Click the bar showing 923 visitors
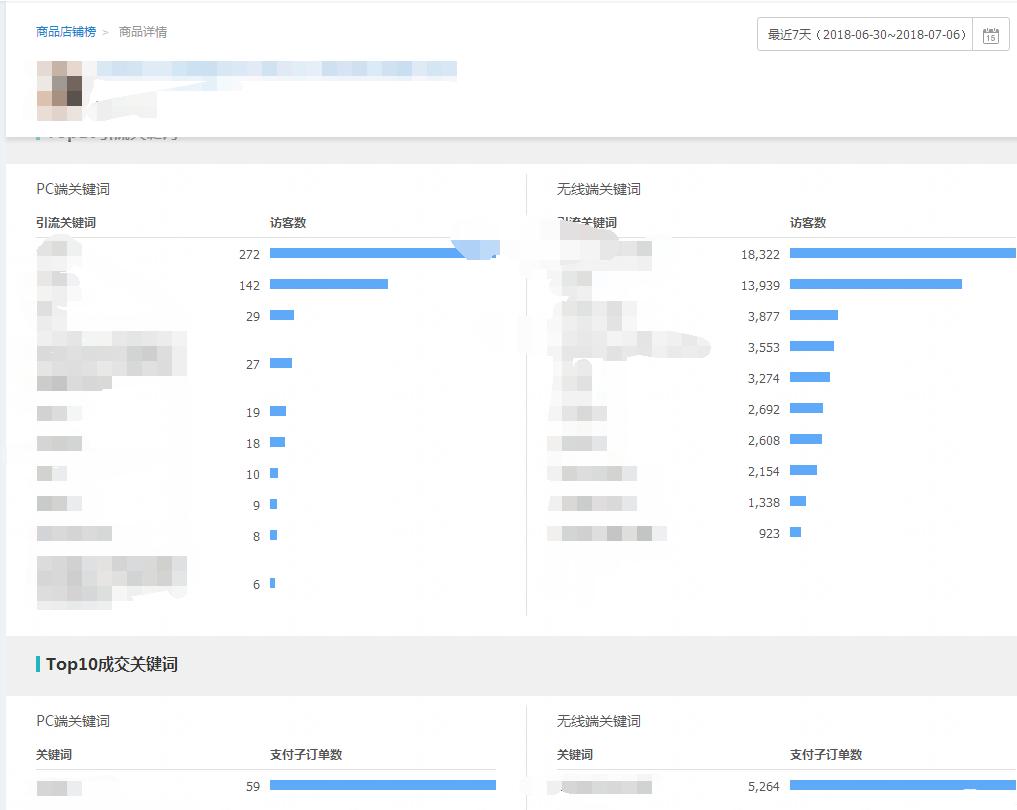The image size is (1017, 810). coord(795,533)
